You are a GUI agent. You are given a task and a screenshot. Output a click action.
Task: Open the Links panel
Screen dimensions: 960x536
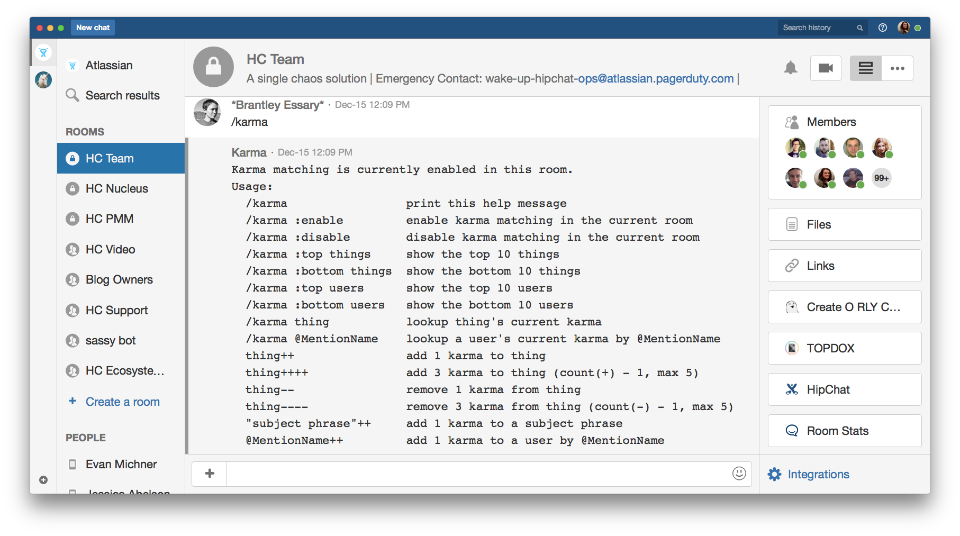(x=844, y=266)
